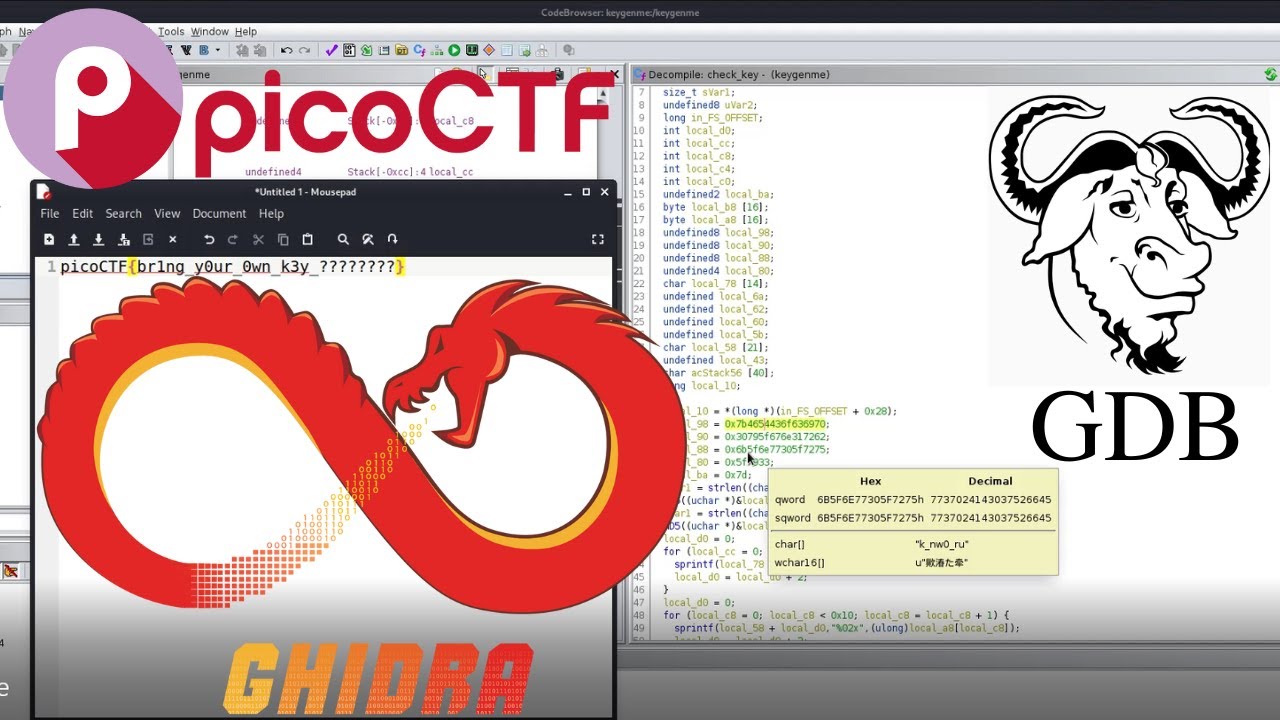Click the Go To line icon in Mousepad toolbar

[x=392, y=239]
